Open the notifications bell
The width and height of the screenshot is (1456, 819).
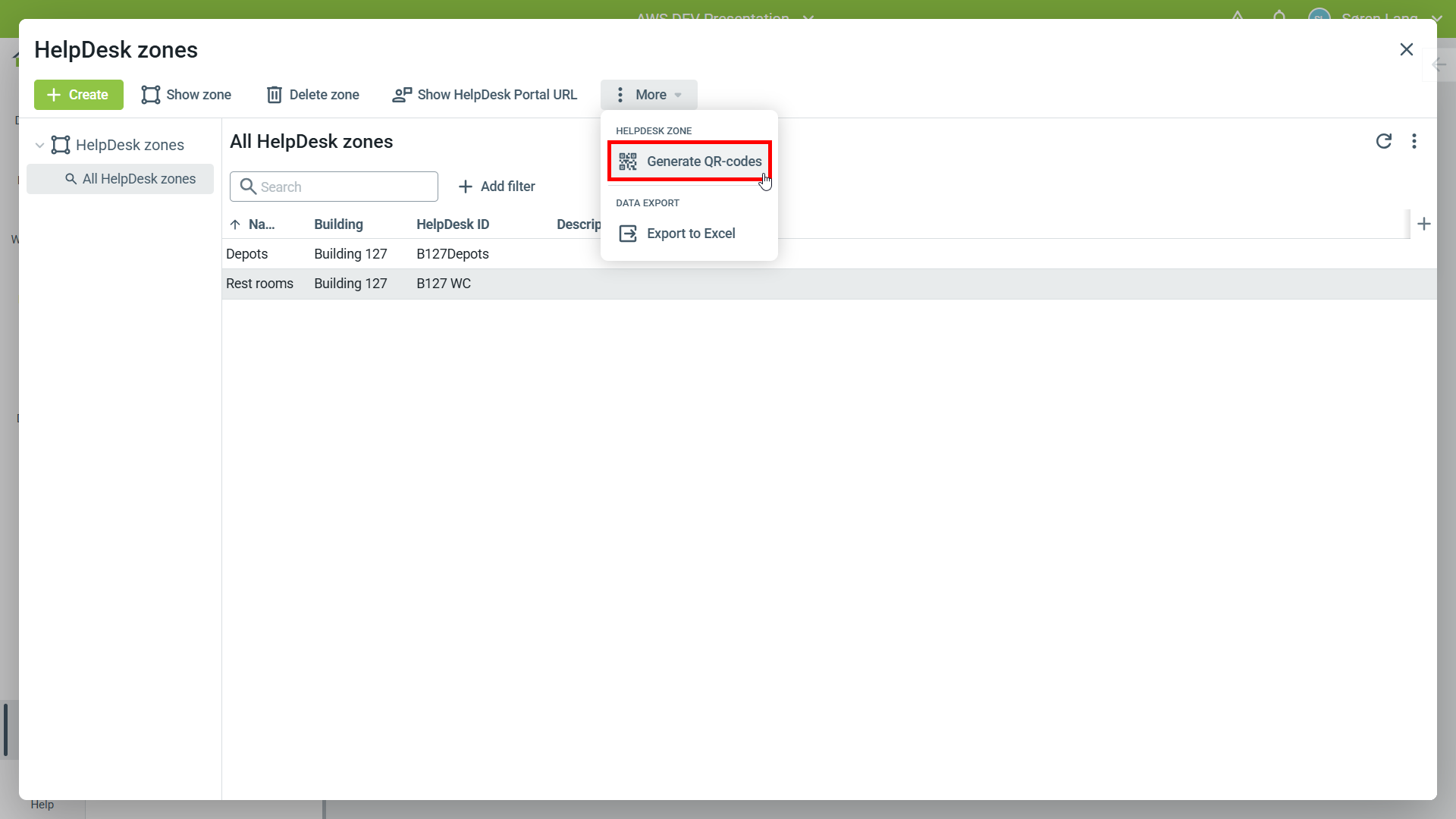1279,15
